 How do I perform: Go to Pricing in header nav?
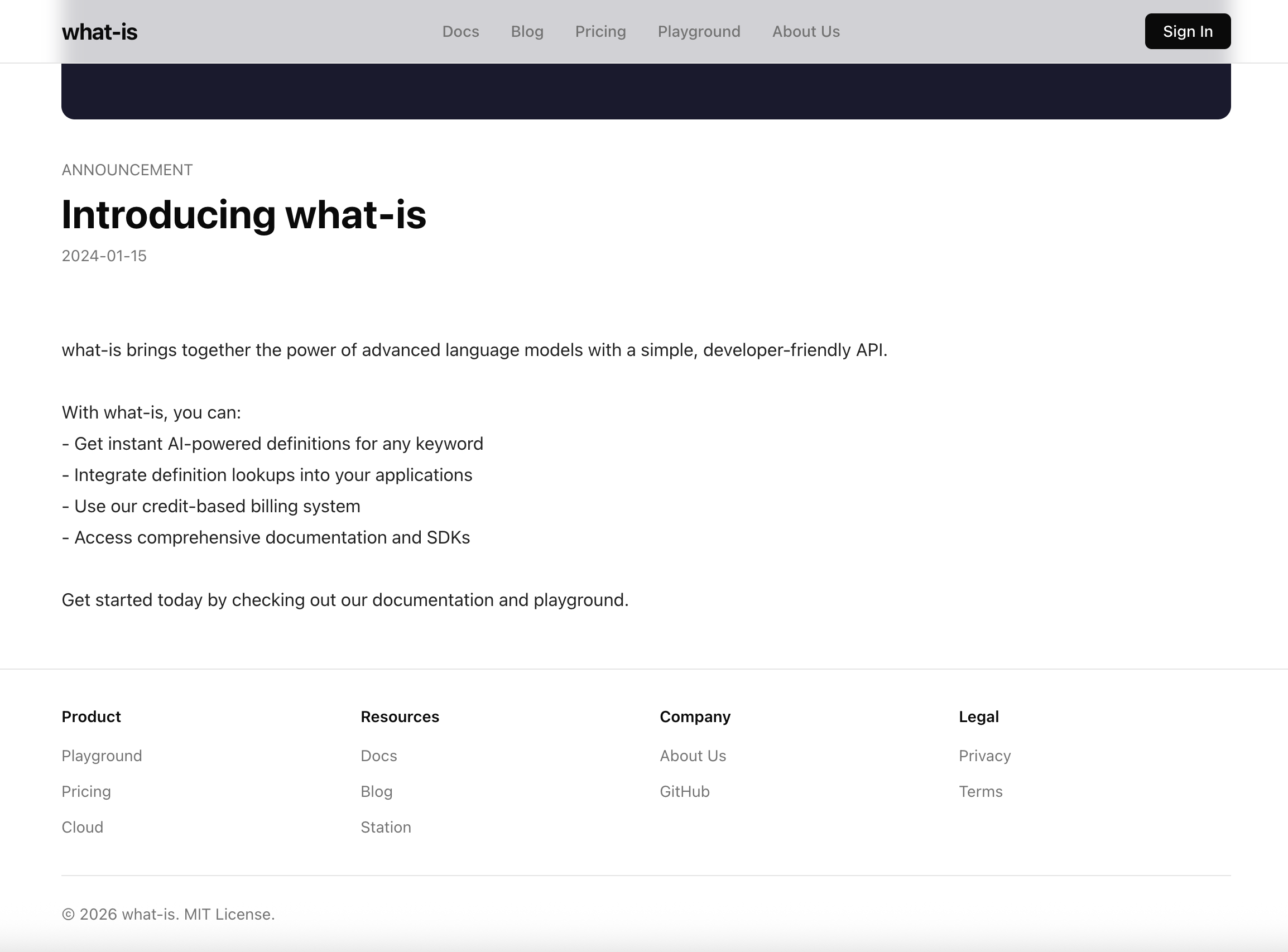coord(600,32)
